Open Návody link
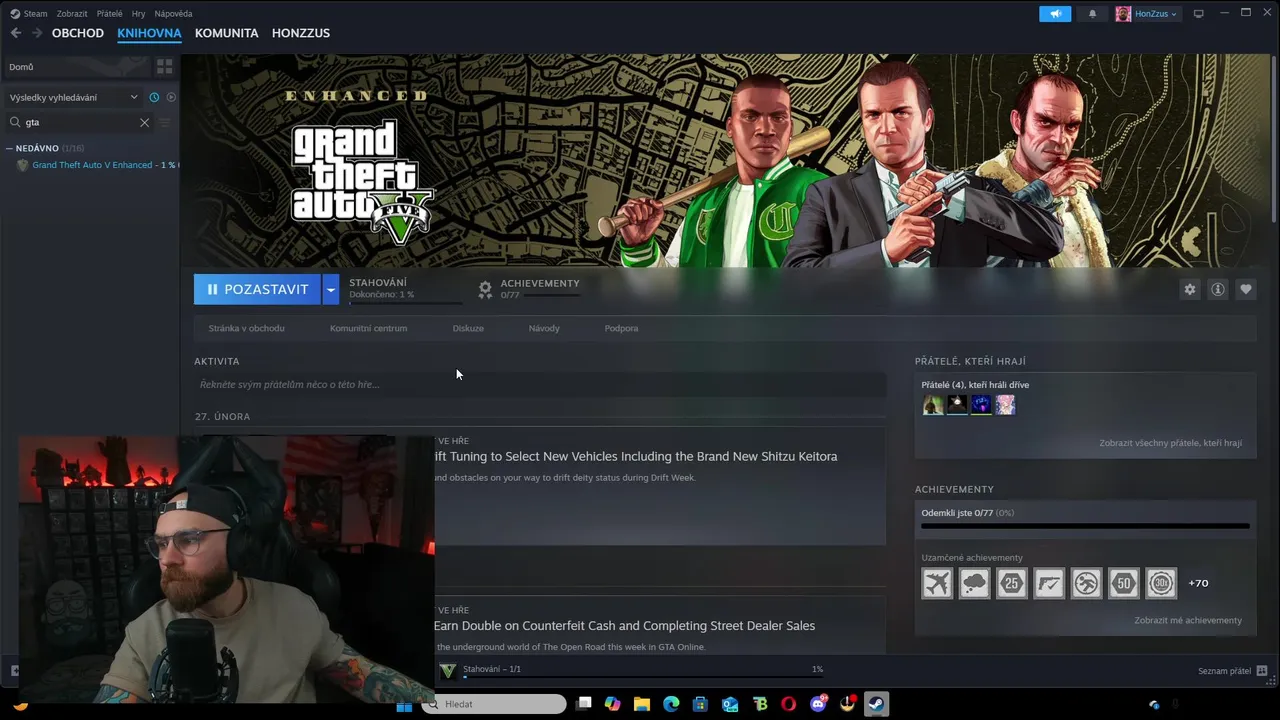 [x=544, y=328]
